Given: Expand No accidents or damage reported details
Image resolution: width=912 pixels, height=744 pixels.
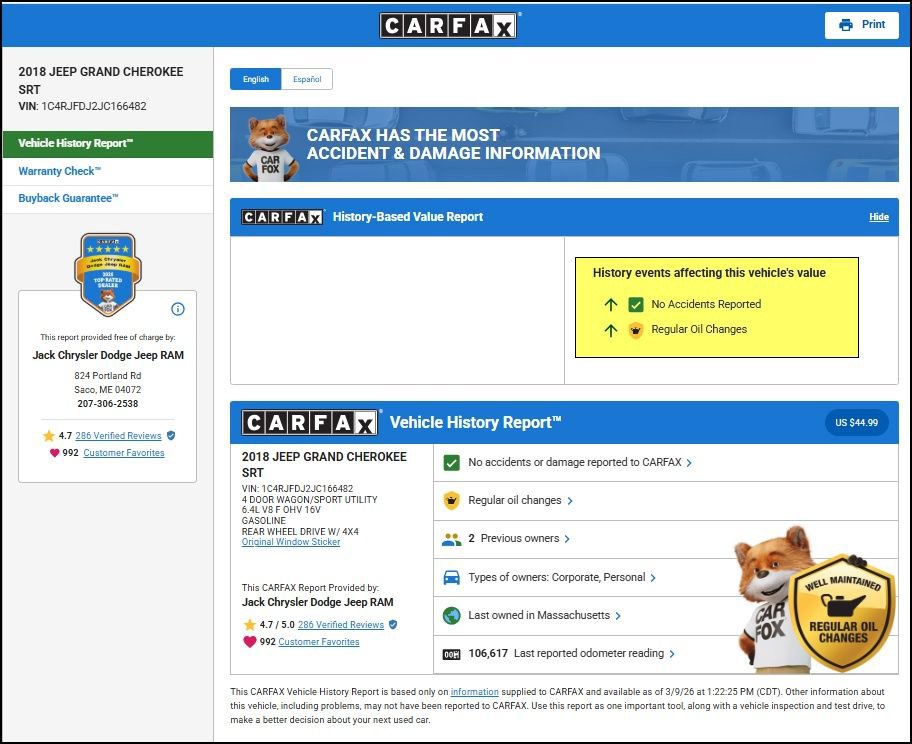Looking at the screenshot, I should click(580, 463).
